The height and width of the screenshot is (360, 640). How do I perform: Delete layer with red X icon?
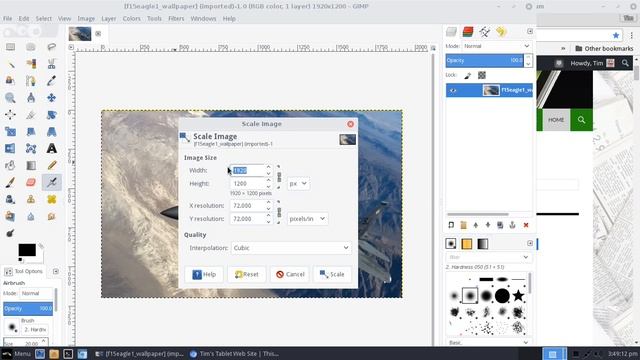click(526, 225)
